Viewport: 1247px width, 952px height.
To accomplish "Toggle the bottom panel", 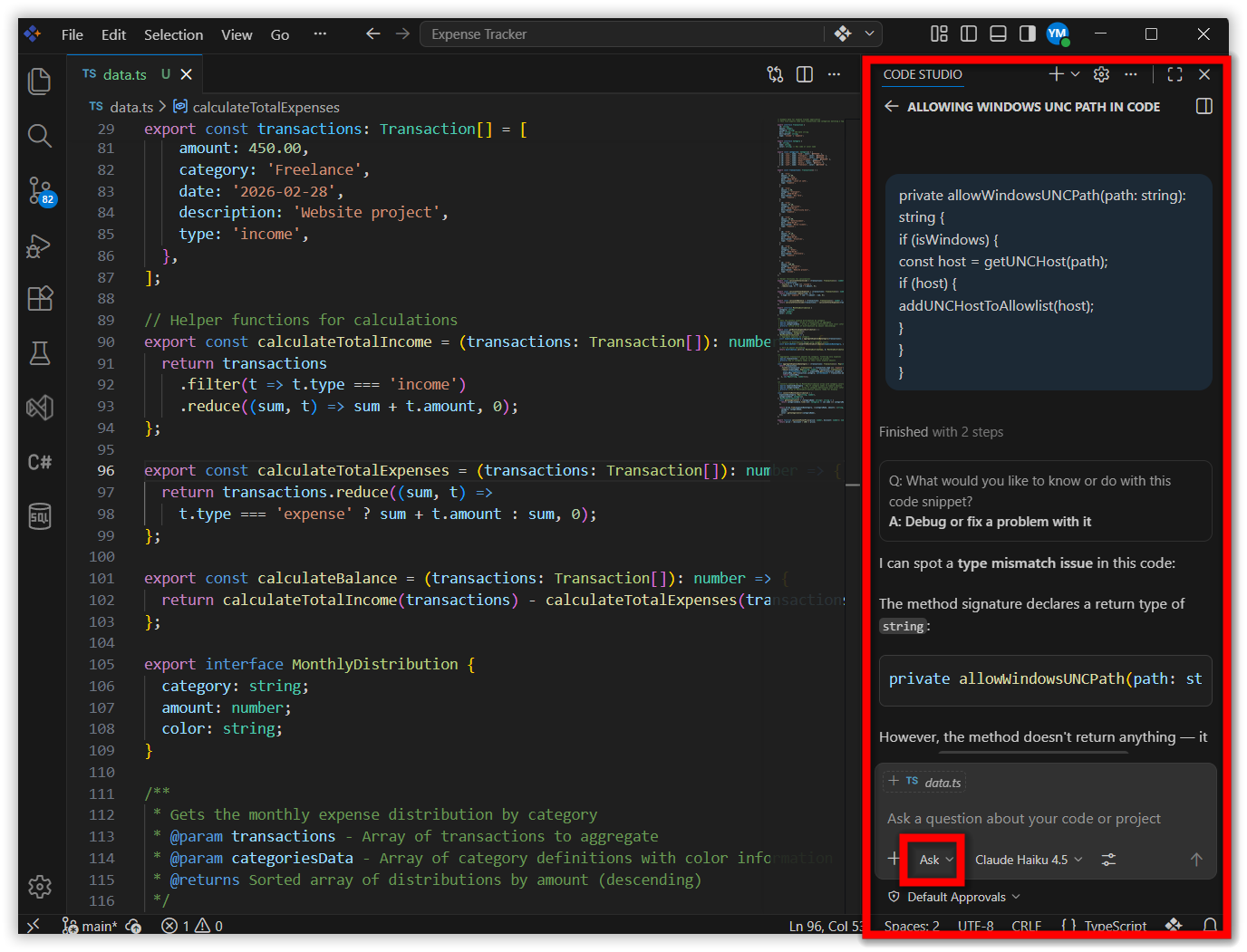I will coord(998,34).
